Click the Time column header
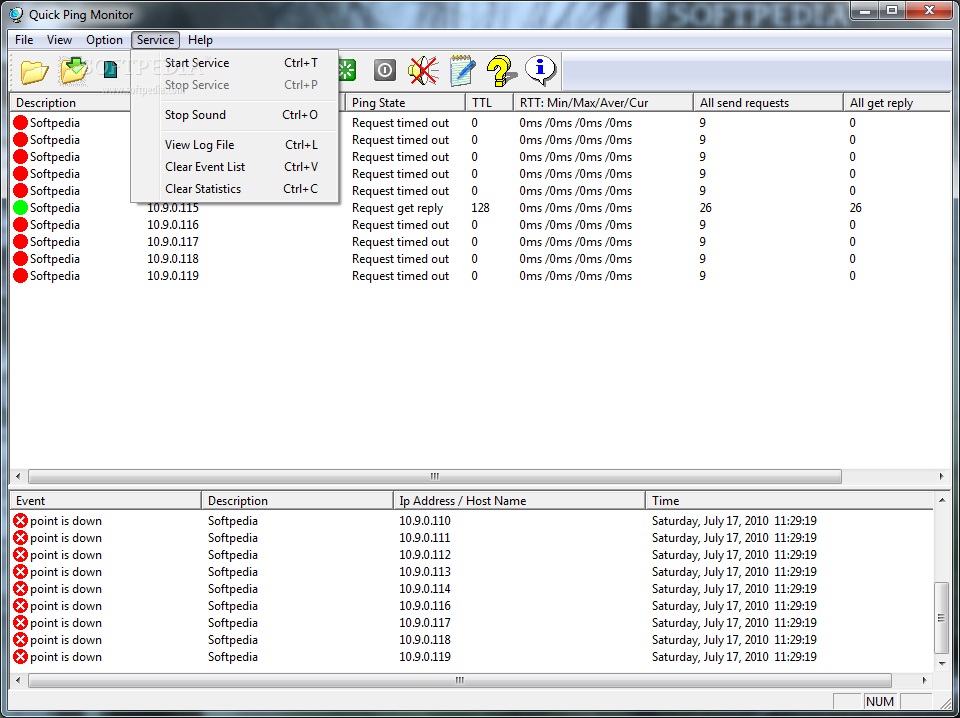 (789, 501)
